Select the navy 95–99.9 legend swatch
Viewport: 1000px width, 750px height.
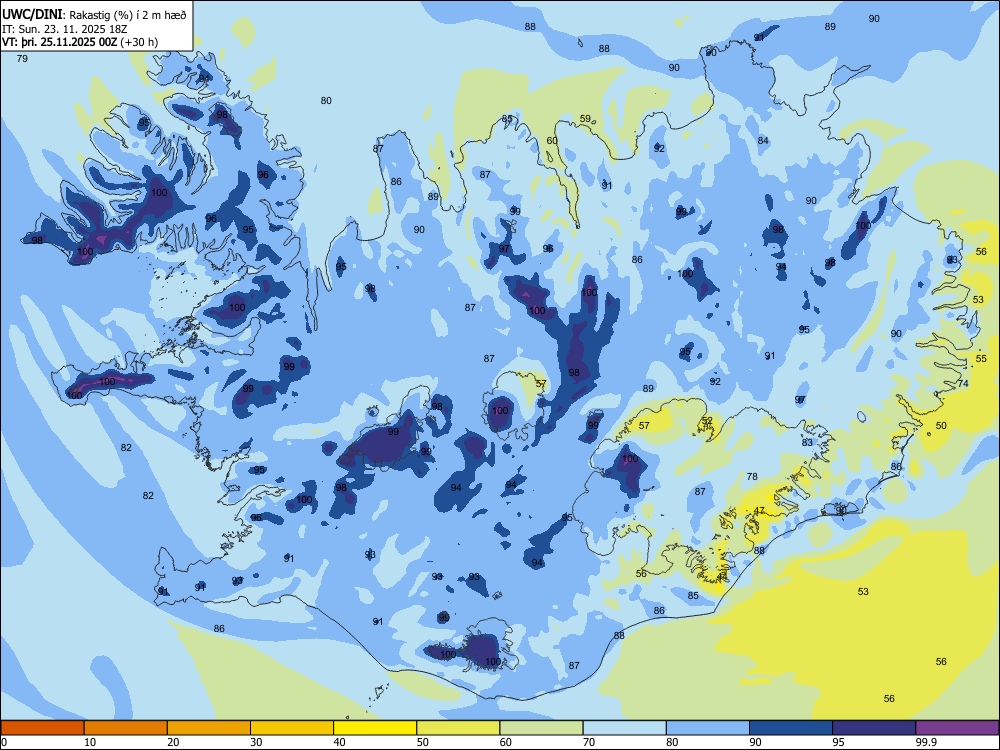coord(874,728)
